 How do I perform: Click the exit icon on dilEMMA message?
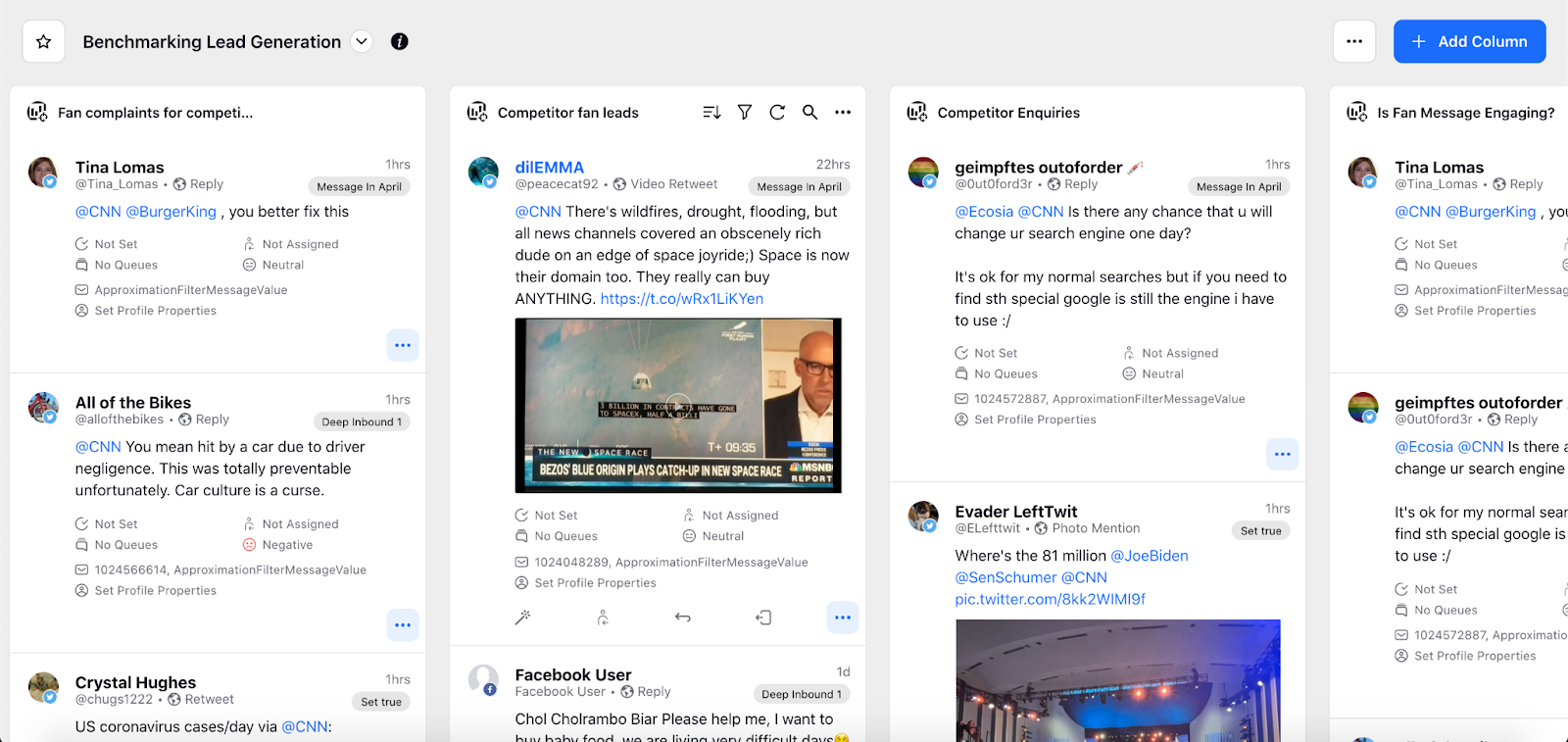point(763,618)
